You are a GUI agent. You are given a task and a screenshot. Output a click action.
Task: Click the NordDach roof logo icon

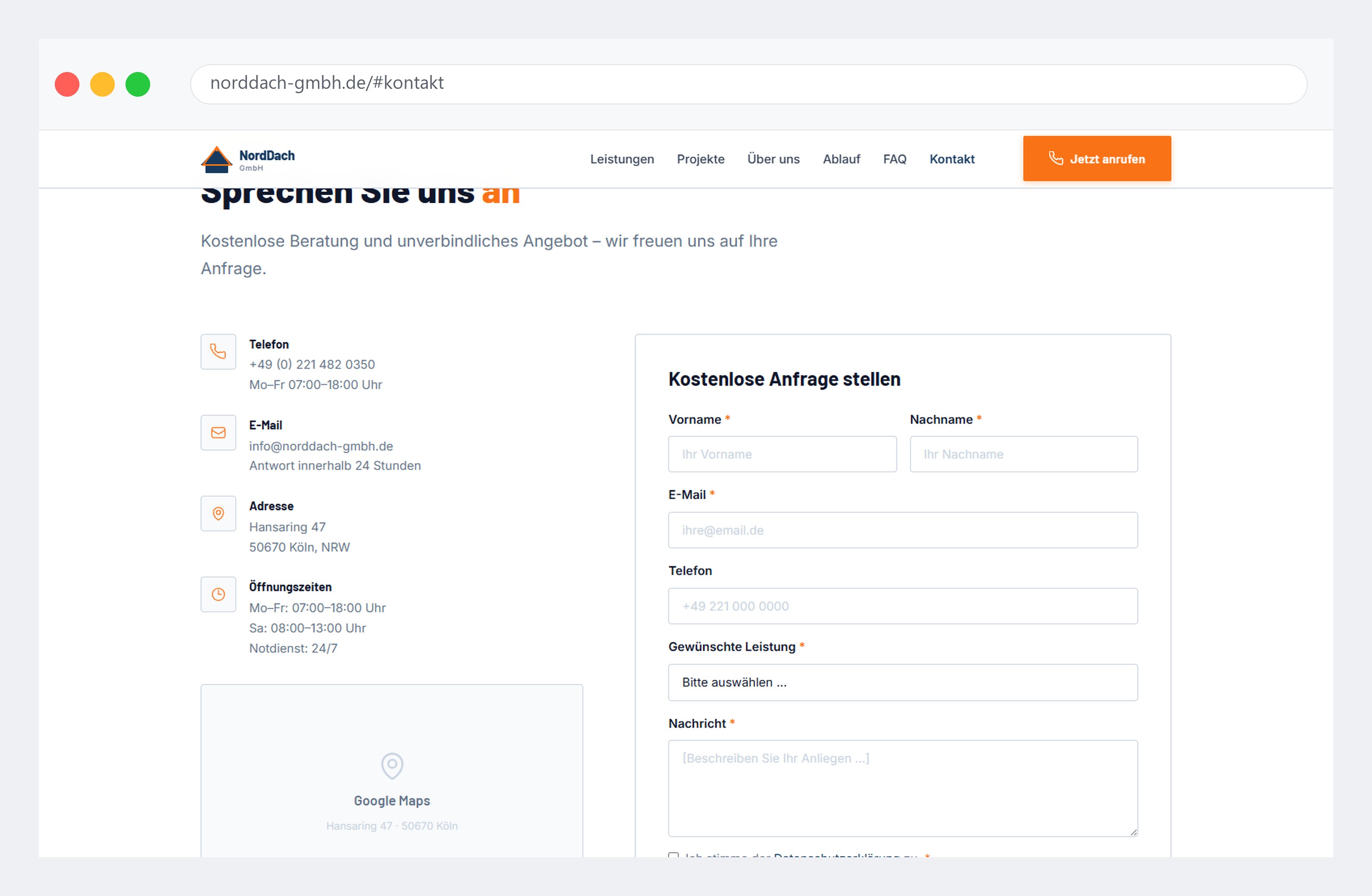click(216, 159)
